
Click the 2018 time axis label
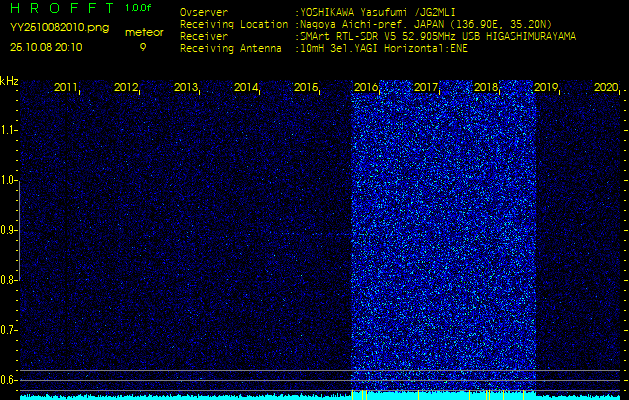tap(486, 87)
